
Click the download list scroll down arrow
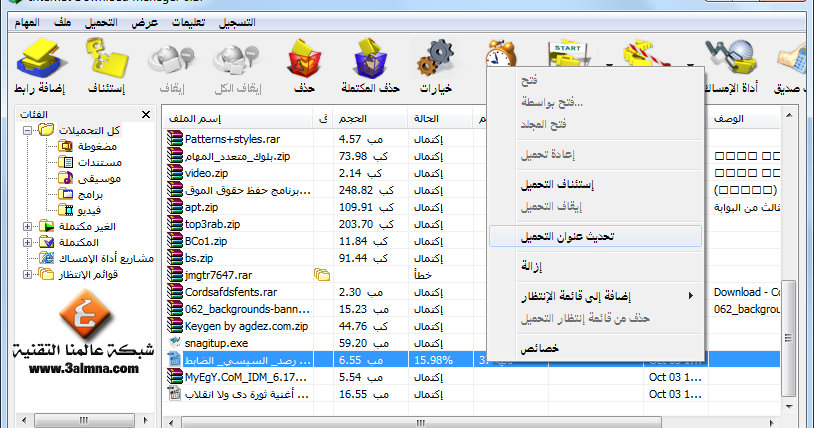[x=789, y=406]
